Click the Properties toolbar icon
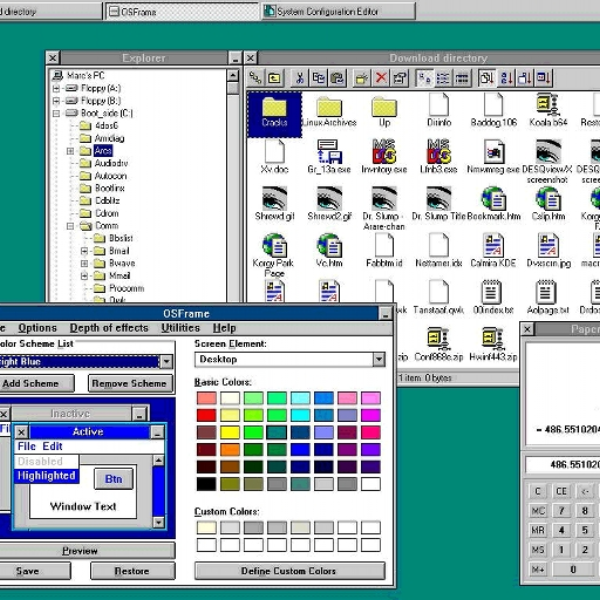 point(399,78)
